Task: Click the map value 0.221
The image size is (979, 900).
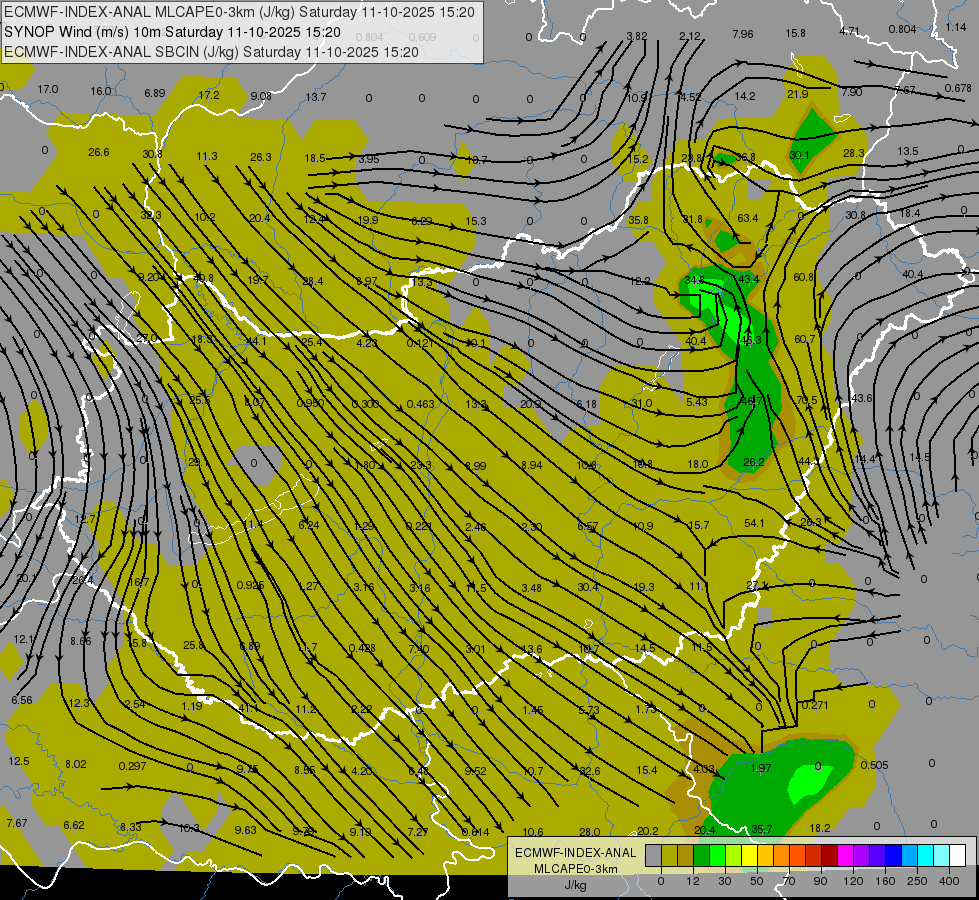Action: [x=419, y=526]
